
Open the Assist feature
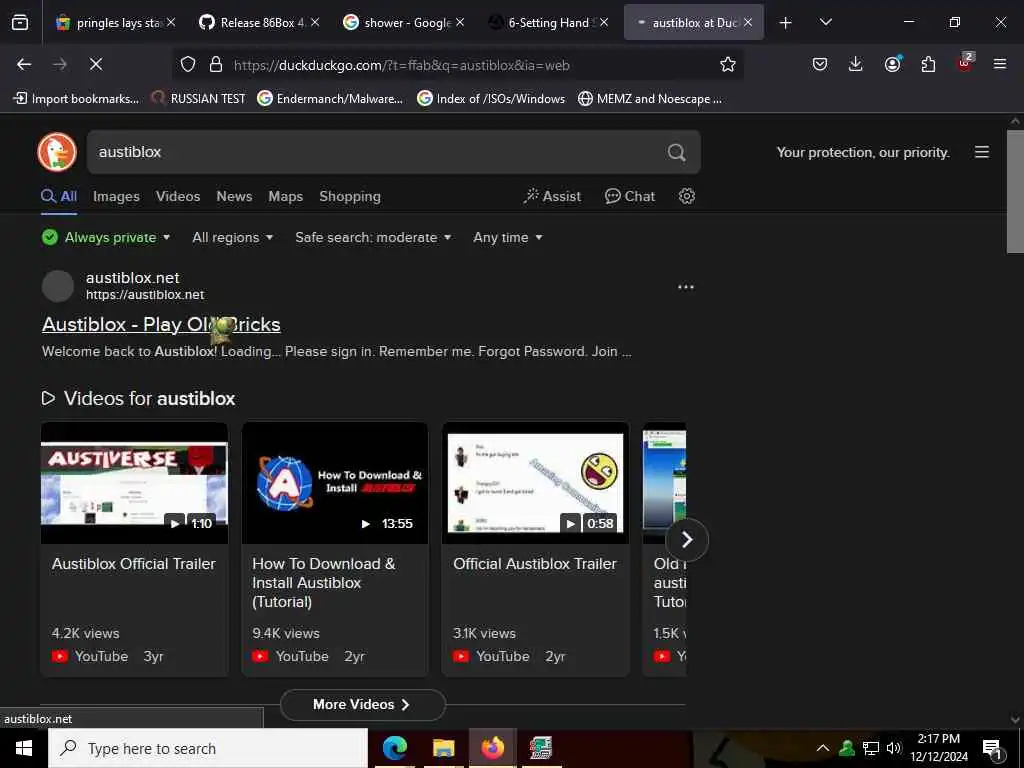click(552, 196)
